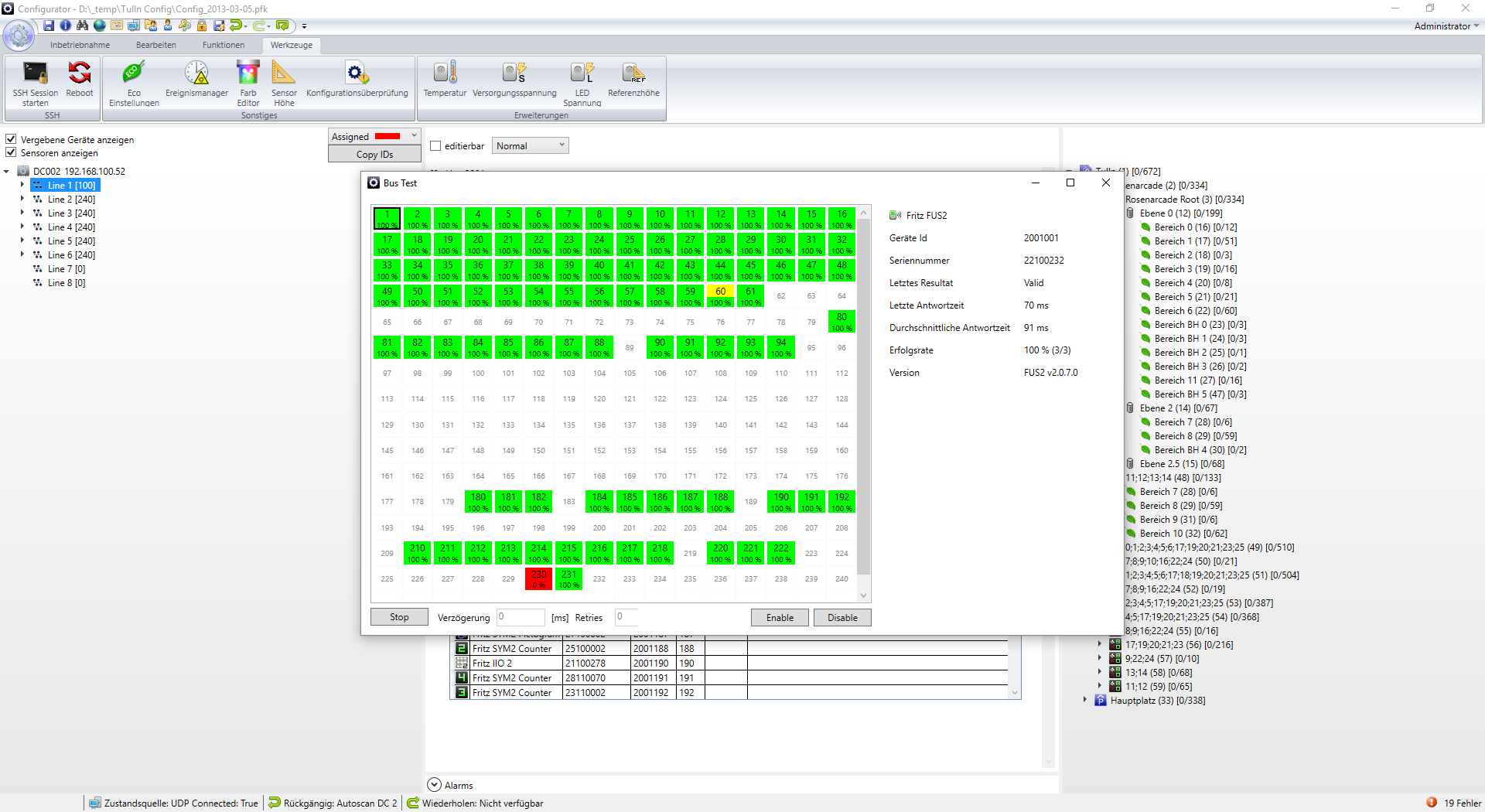This screenshot has height=812, width=1485.
Task: Switch to the Bearbeiten tab
Action: coord(156,45)
